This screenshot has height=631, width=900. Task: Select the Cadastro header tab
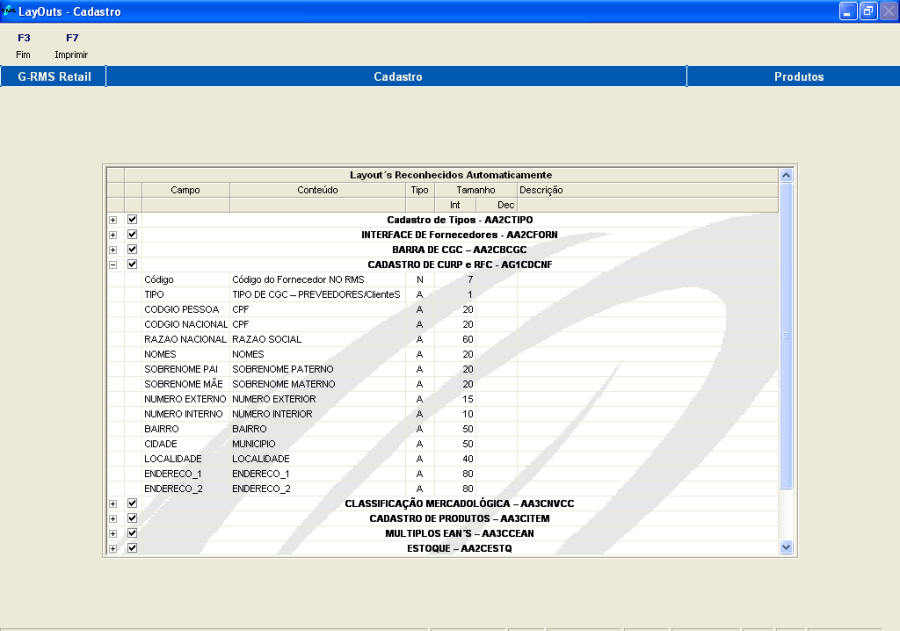click(x=397, y=76)
